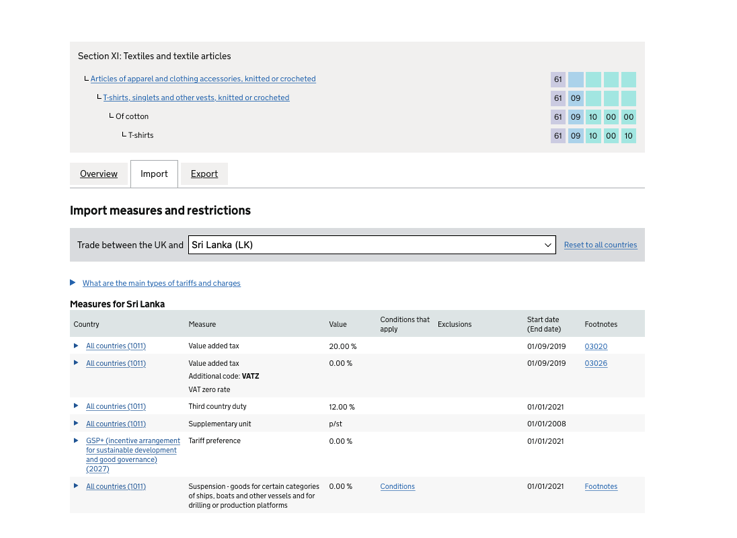Click the Tariff preference measure text
The image size is (737, 538).
pyautogui.click(x=214, y=441)
